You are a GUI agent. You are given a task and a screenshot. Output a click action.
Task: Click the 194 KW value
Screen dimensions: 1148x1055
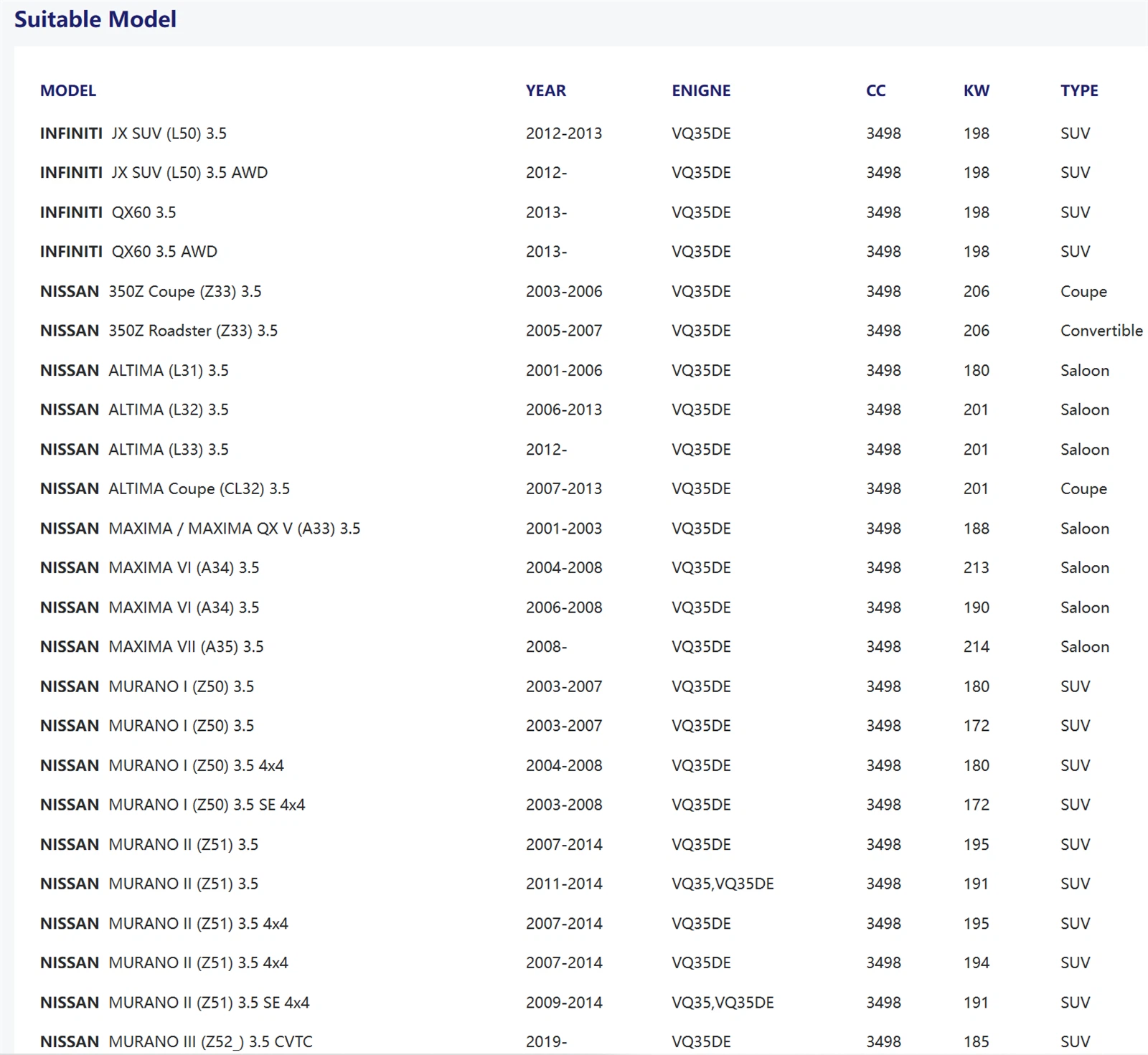pyautogui.click(x=977, y=962)
